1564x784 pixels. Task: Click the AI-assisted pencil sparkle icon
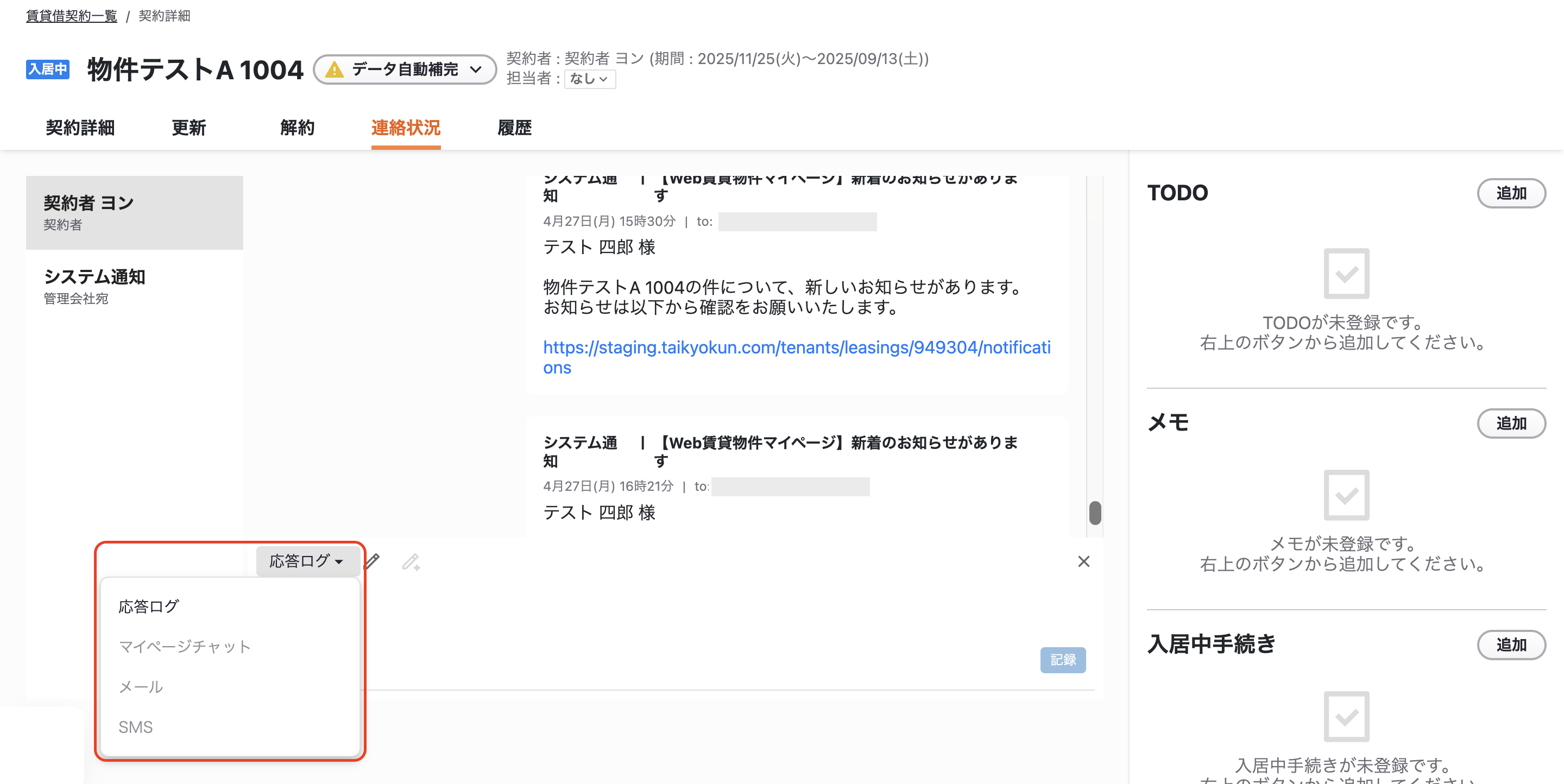(x=411, y=562)
